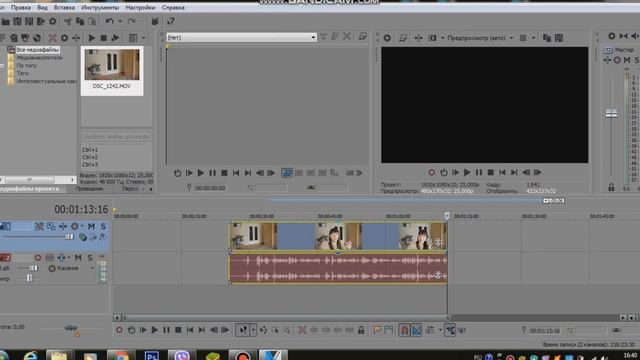Copy preview snapshot to clipboard icon
This screenshot has height=360, width=640.
pyautogui.click(x=547, y=38)
